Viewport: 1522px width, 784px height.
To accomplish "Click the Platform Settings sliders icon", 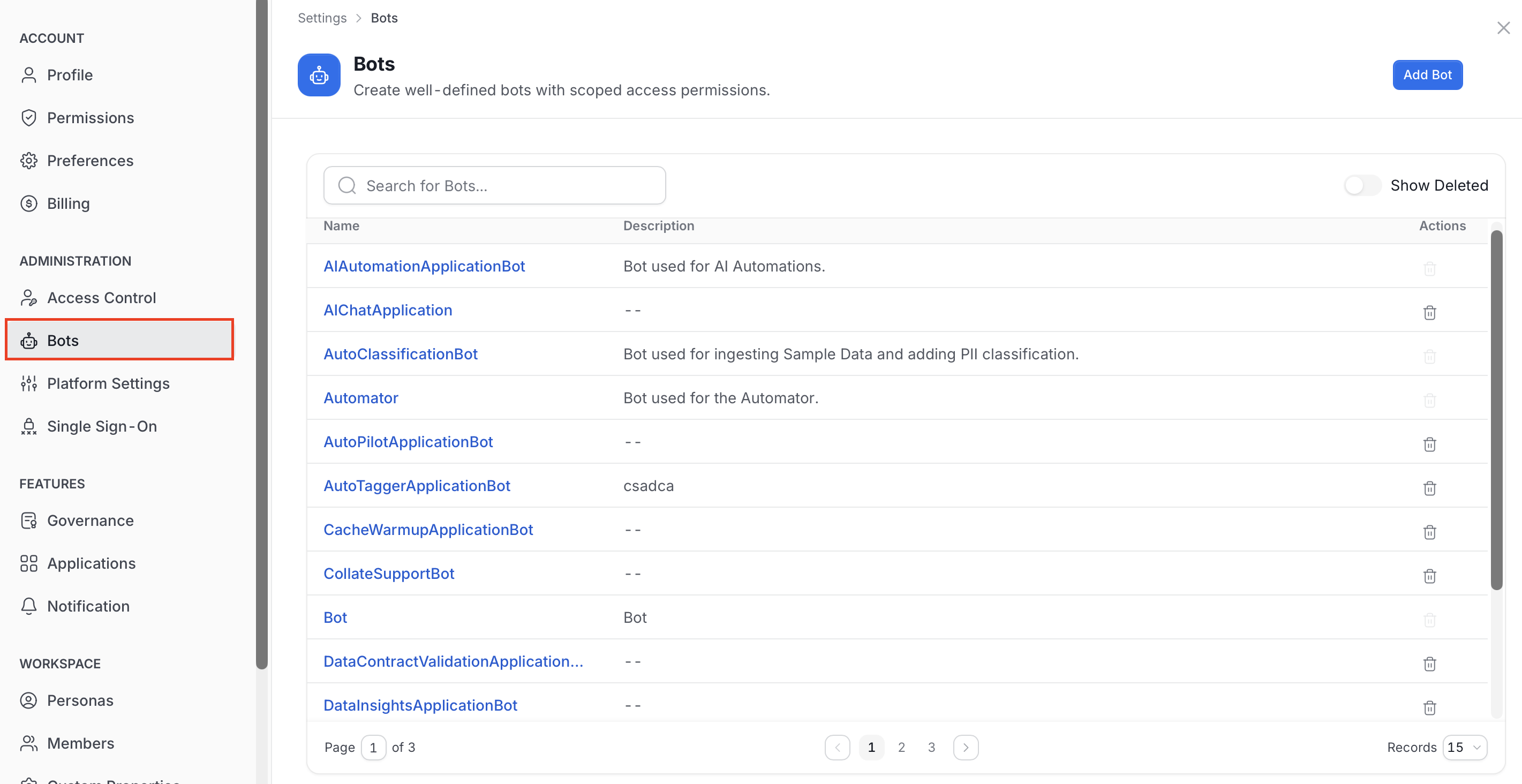I will point(28,383).
